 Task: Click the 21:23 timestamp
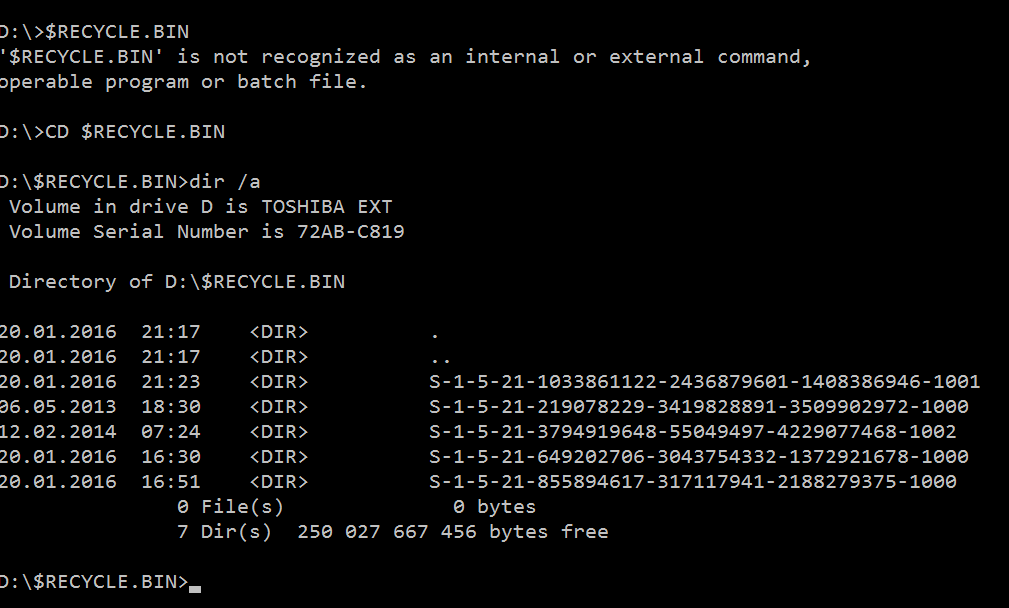(x=171, y=382)
